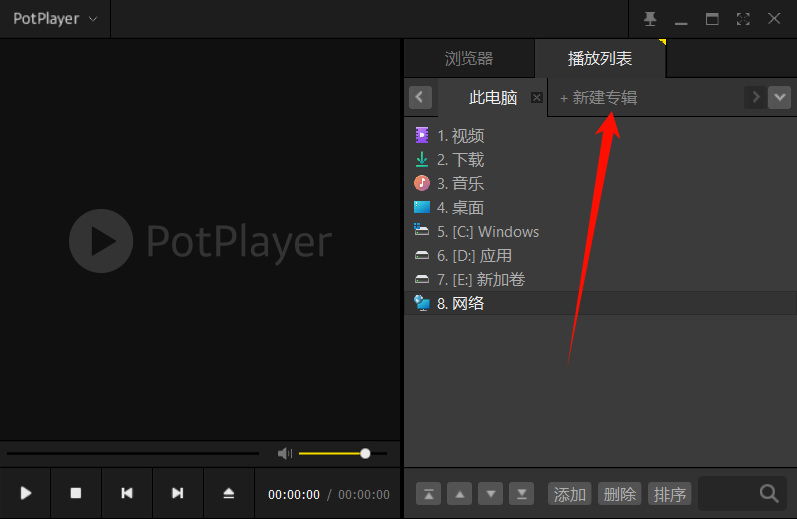Click the playback seek bar
This screenshot has width=797, height=519.
click(133, 453)
